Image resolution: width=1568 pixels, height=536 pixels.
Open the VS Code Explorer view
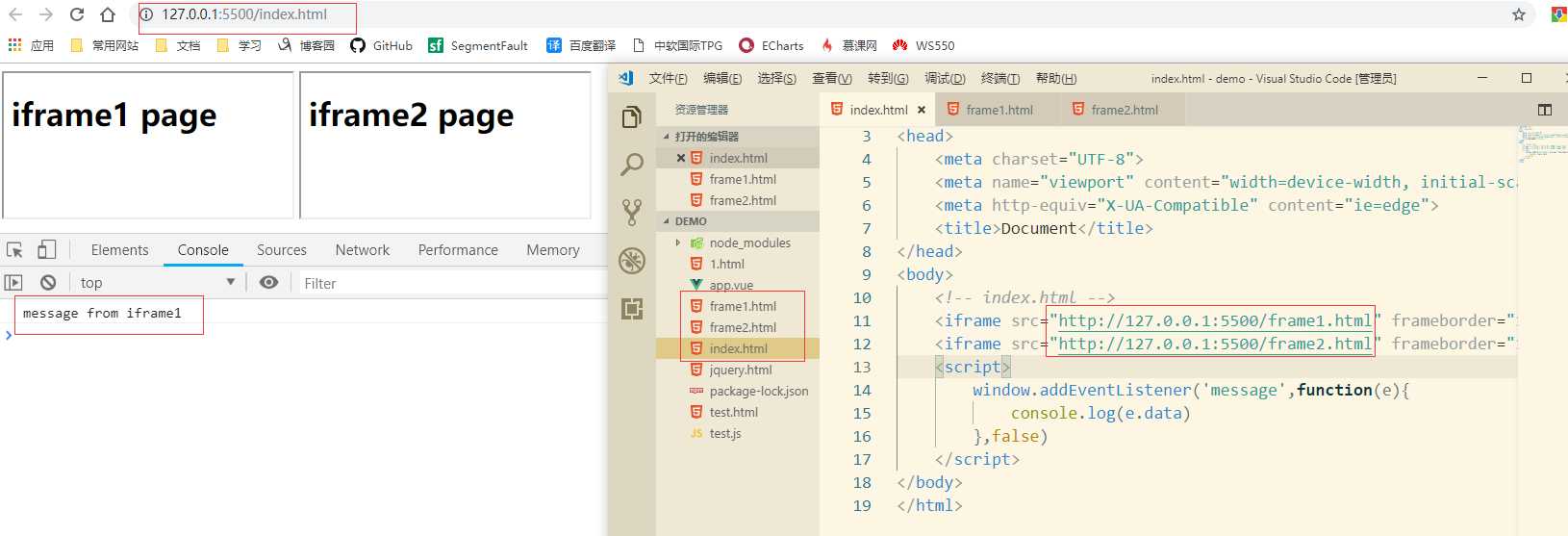[x=632, y=117]
